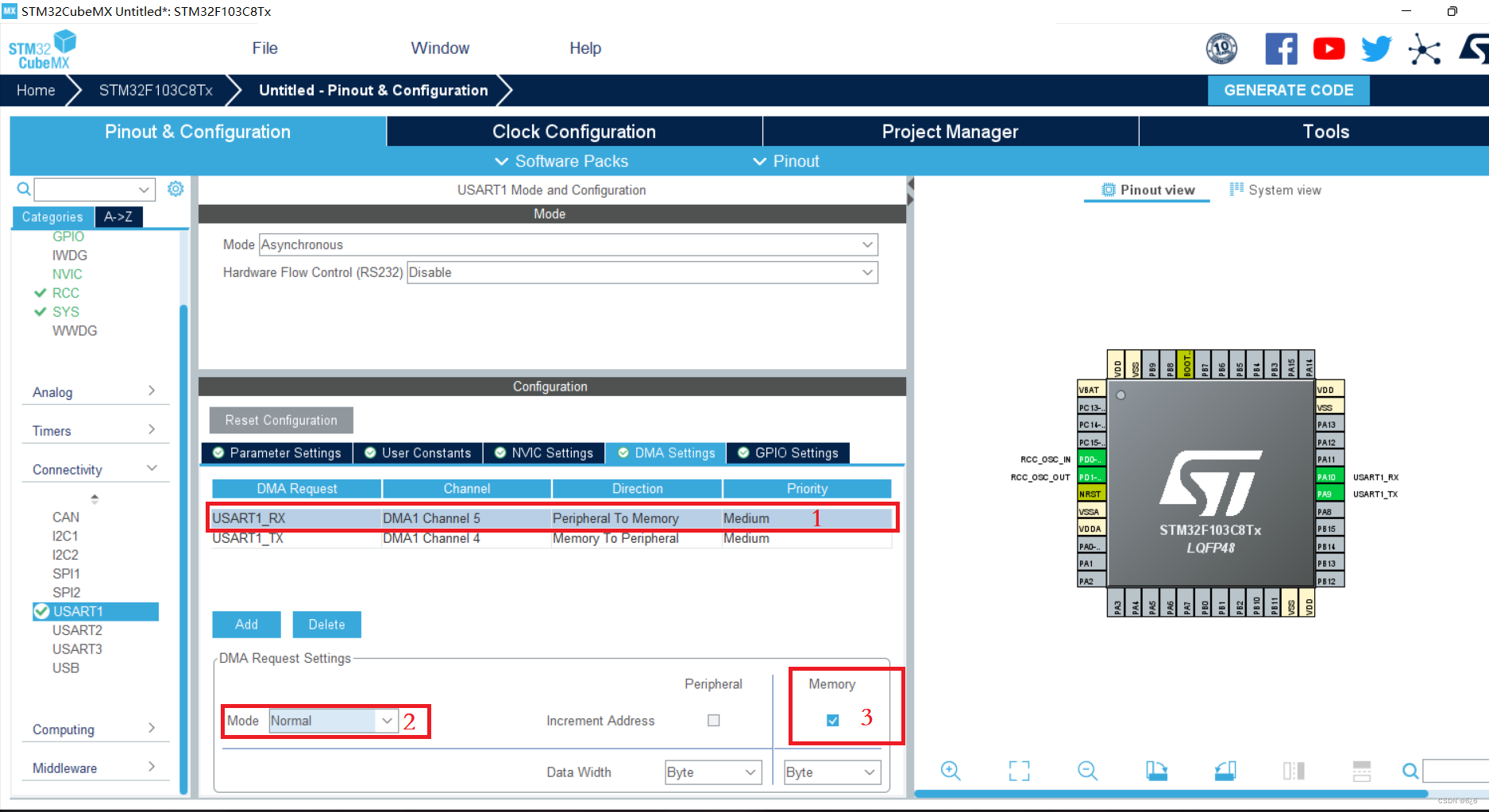The height and width of the screenshot is (812, 1489).
Task: Open the User Constants tab
Action: [x=418, y=452]
